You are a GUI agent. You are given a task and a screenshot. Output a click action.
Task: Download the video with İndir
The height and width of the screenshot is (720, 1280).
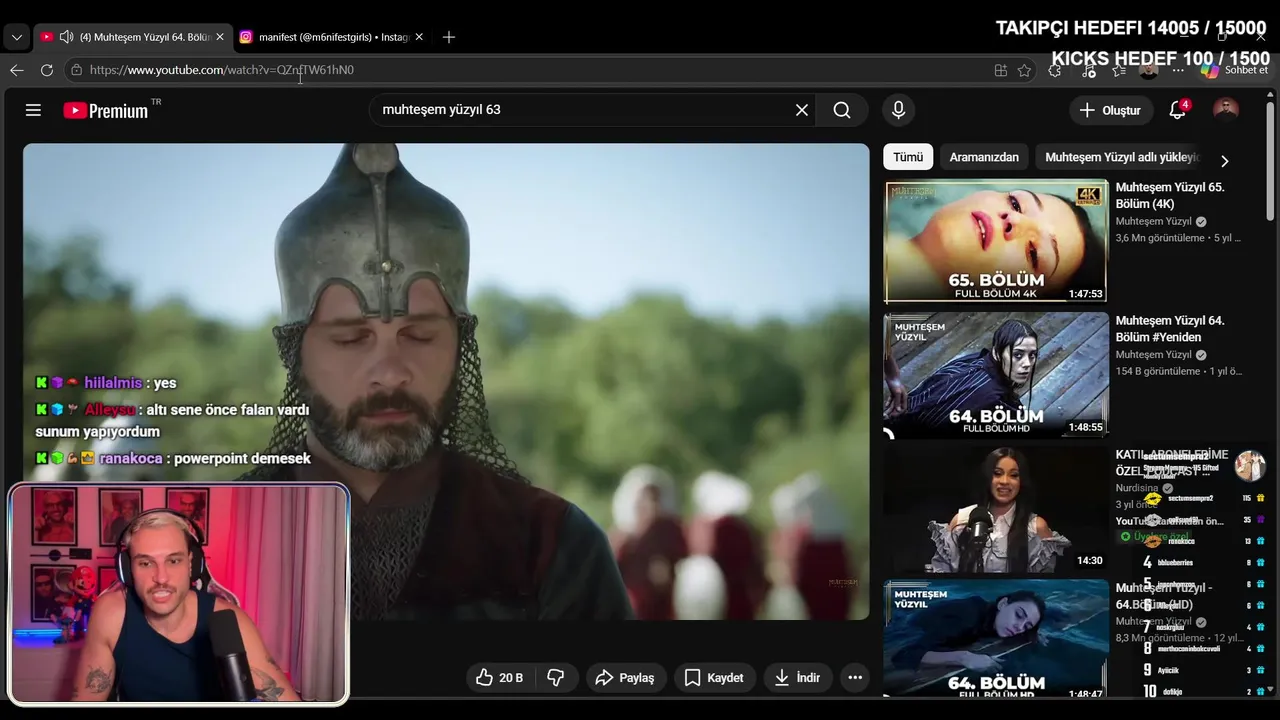797,678
